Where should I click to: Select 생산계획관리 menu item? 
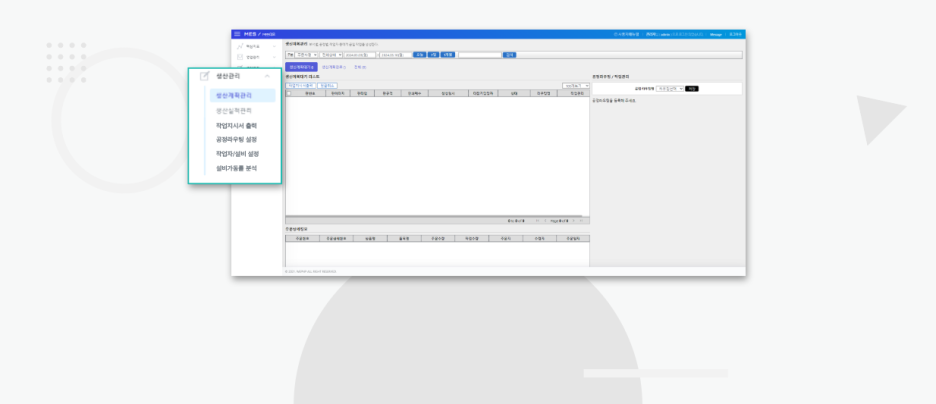(x=242, y=95)
